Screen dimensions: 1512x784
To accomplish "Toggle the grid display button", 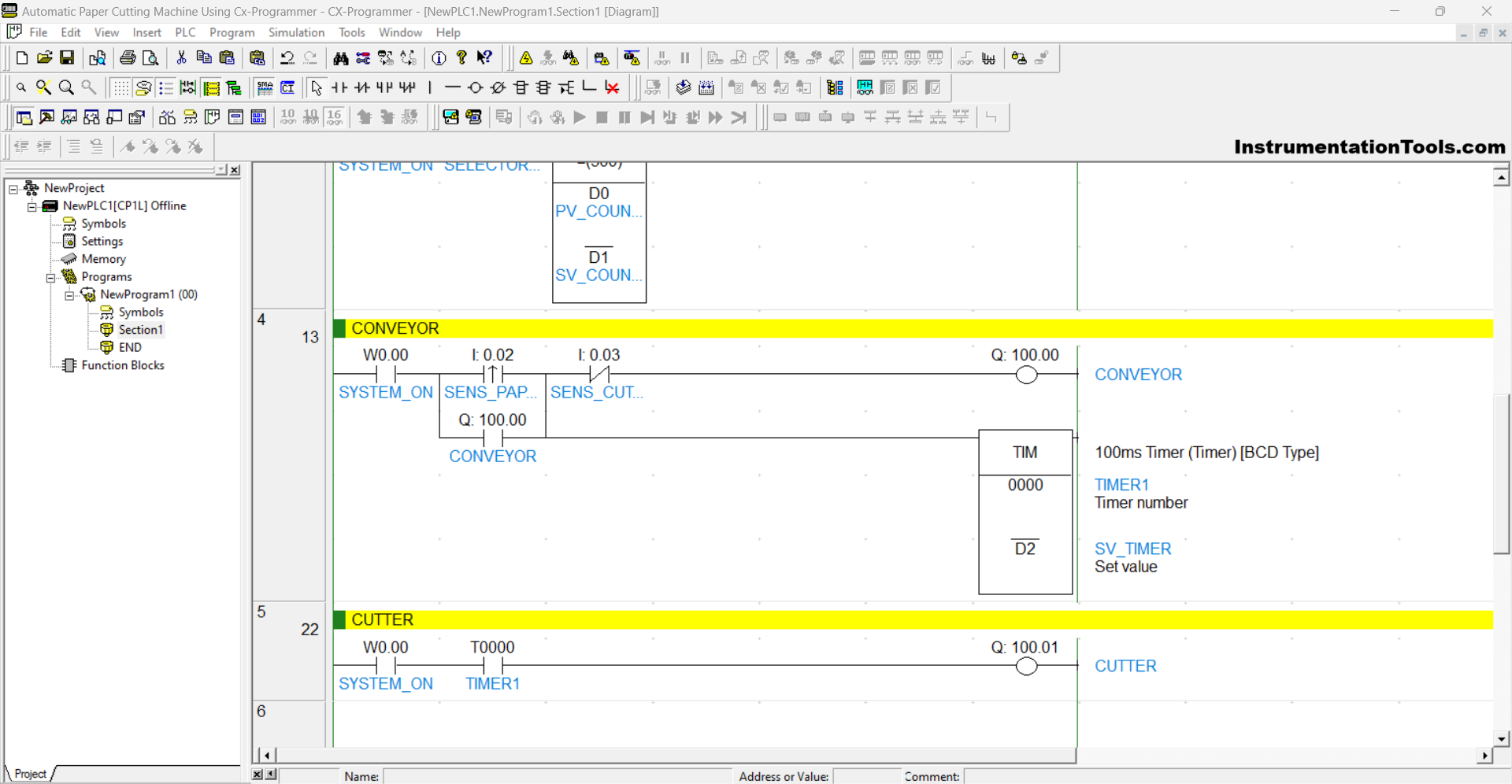I will 120,87.
